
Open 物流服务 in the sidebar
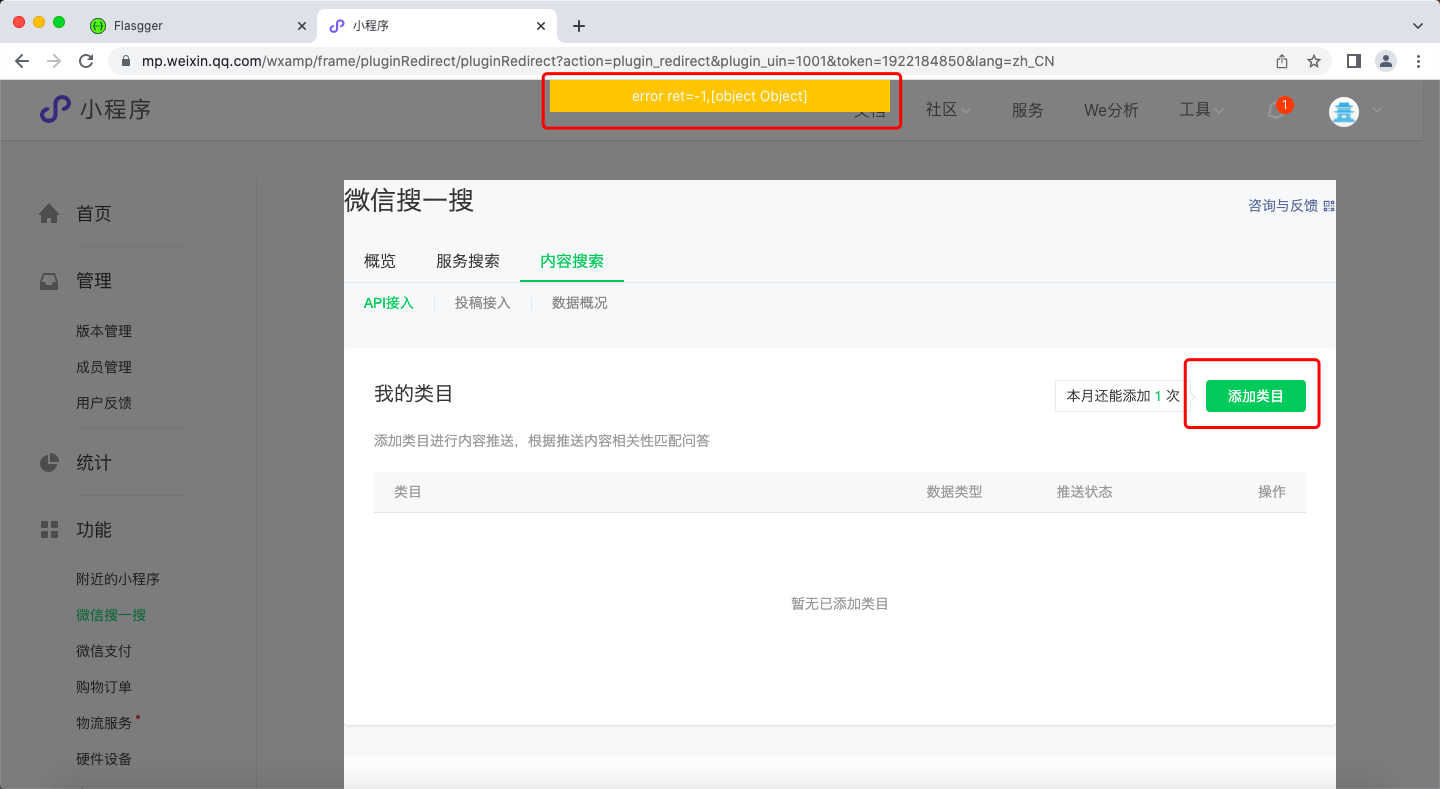[104, 723]
